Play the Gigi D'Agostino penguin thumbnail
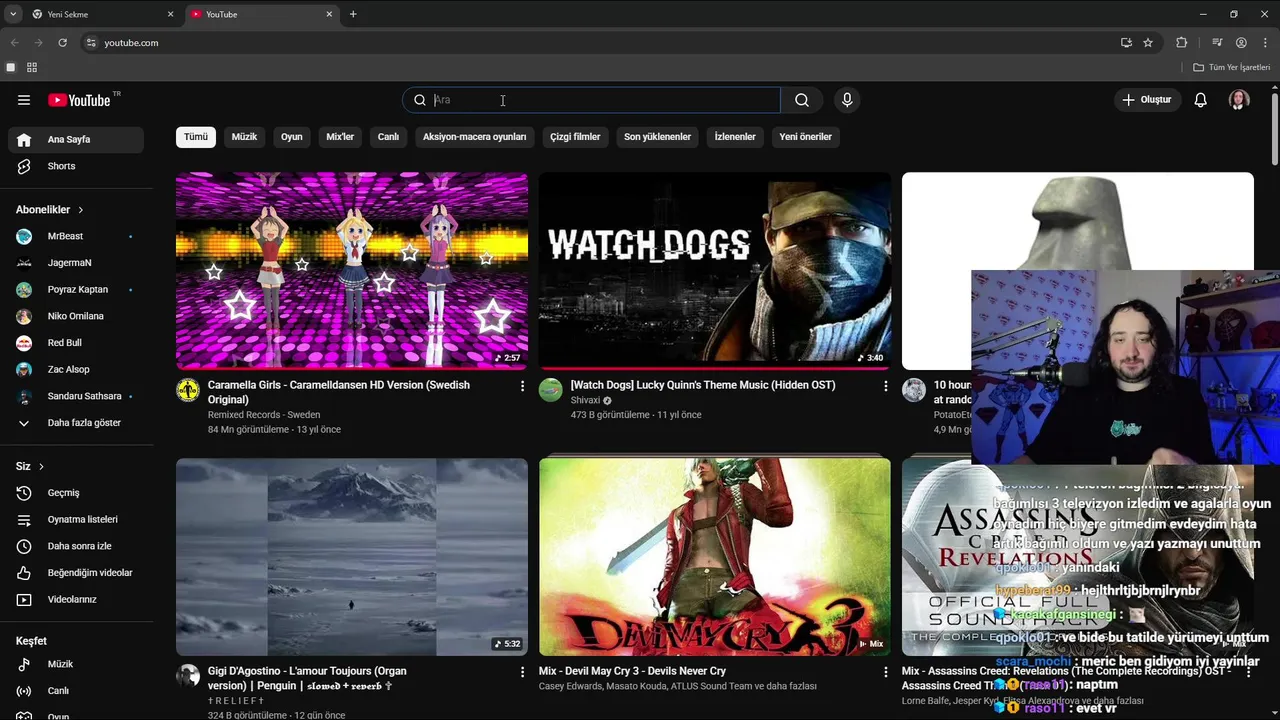The height and width of the screenshot is (720, 1280). point(352,557)
